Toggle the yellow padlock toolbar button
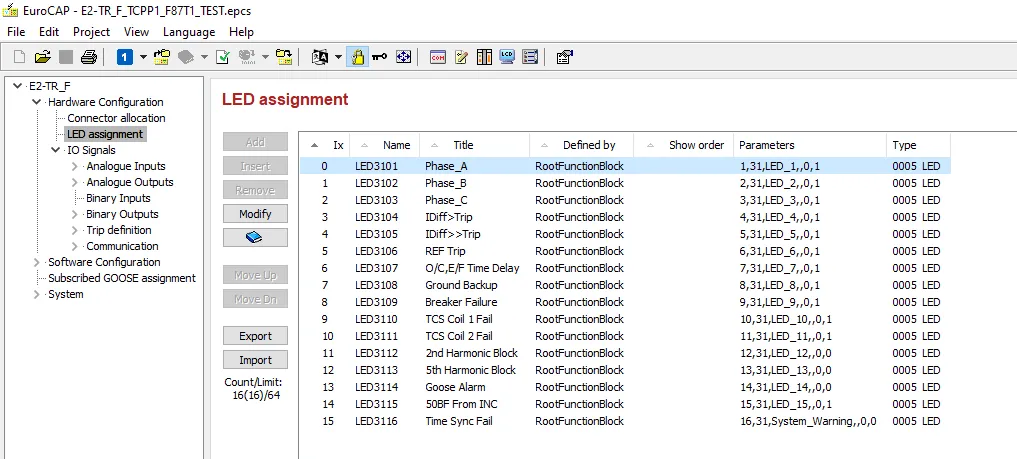1017x459 pixels. pos(357,57)
